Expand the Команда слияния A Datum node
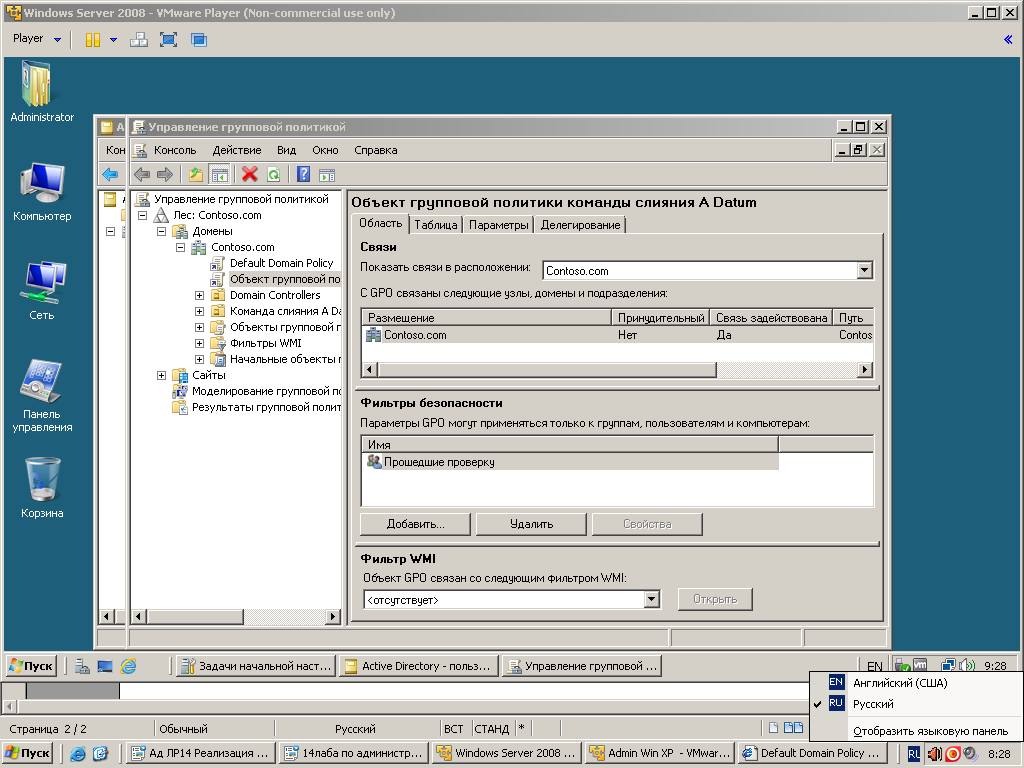 200,311
